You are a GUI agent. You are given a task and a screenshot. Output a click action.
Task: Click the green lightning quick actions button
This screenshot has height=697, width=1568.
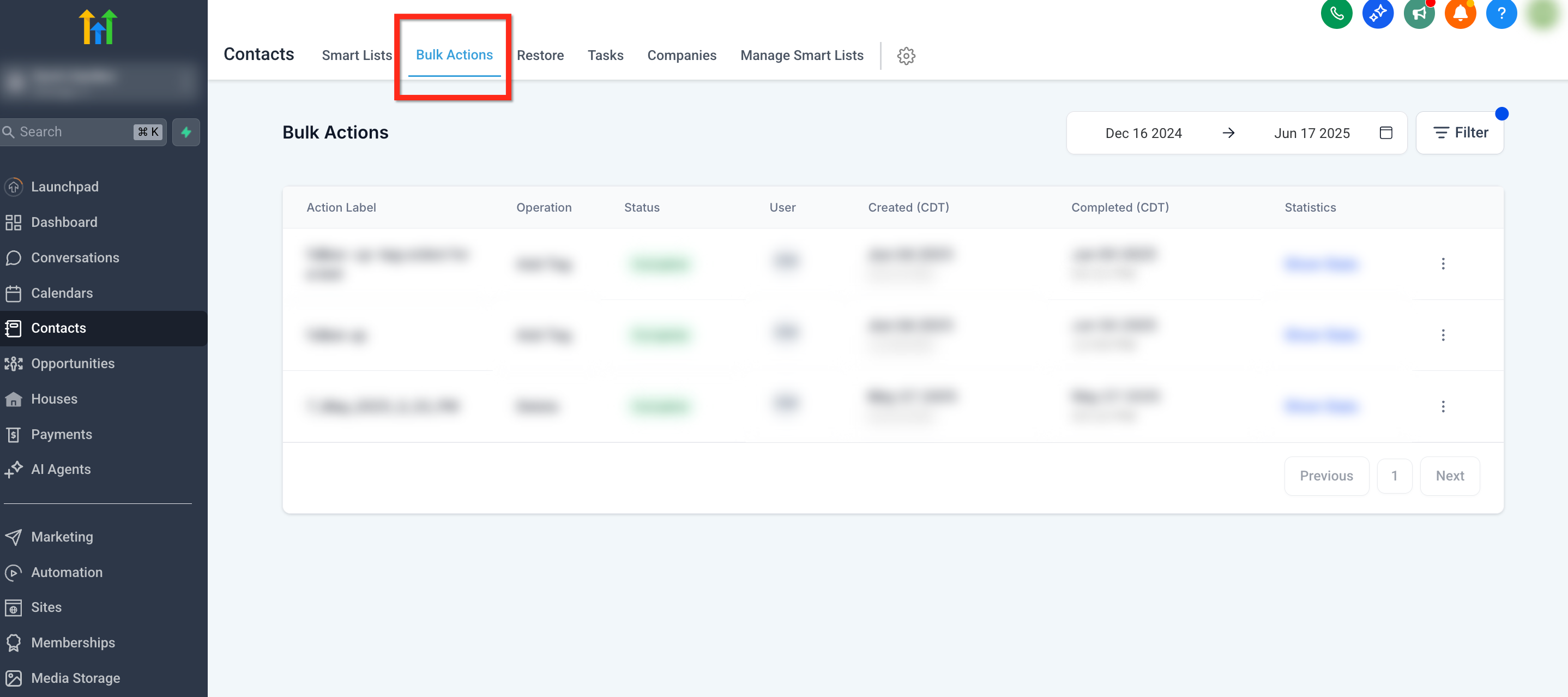point(186,131)
